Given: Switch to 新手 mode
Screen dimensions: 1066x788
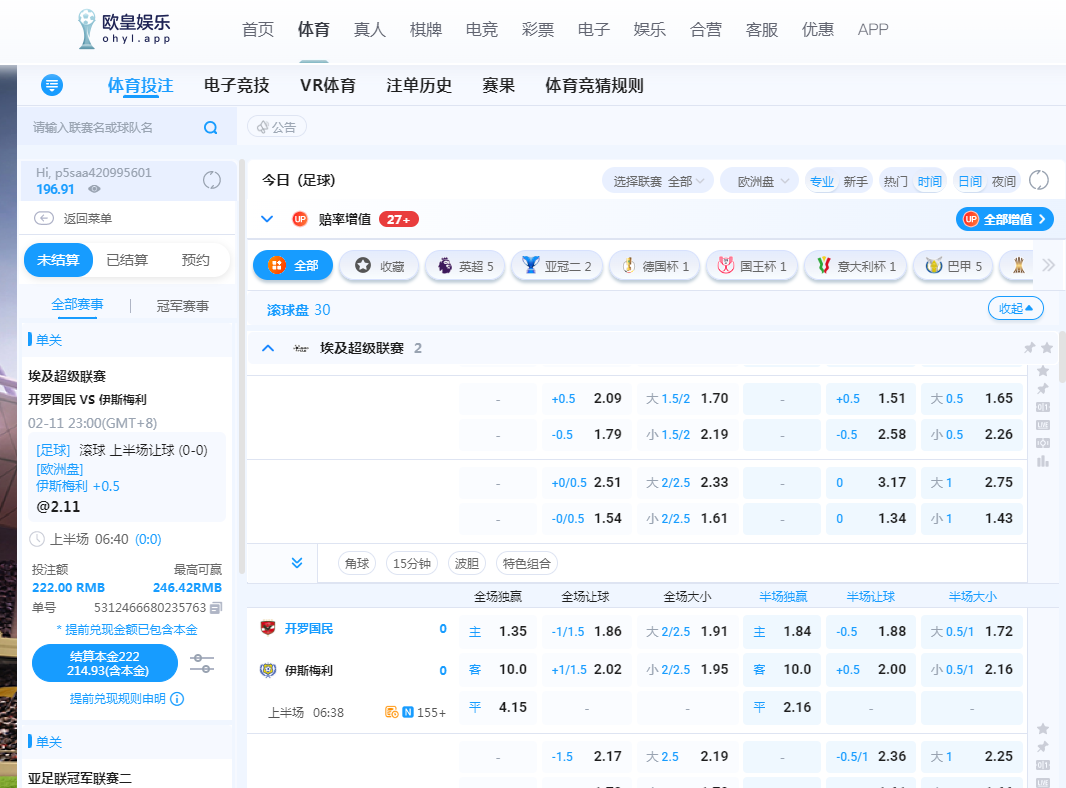Looking at the screenshot, I should coord(856,181).
